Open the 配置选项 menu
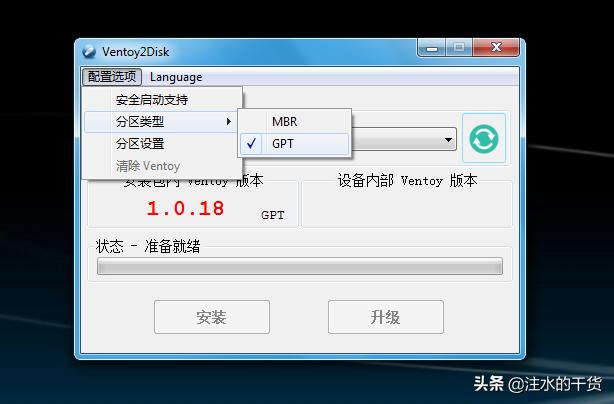This screenshot has height=404, width=614. pos(112,76)
